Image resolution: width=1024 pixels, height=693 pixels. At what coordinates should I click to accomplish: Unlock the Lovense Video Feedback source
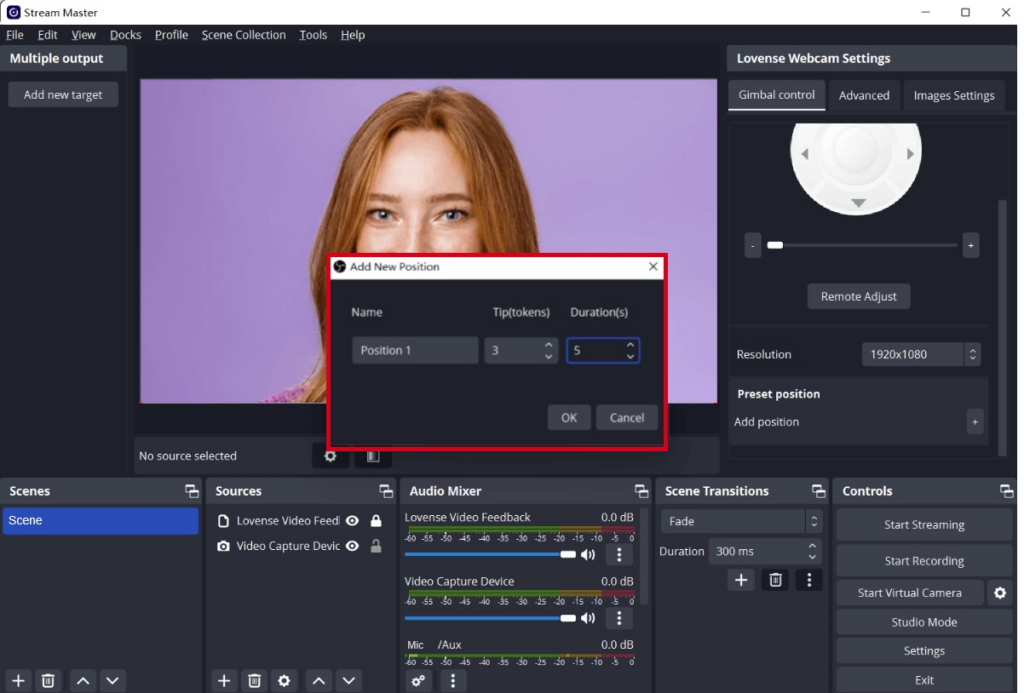[x=376, y=521]
